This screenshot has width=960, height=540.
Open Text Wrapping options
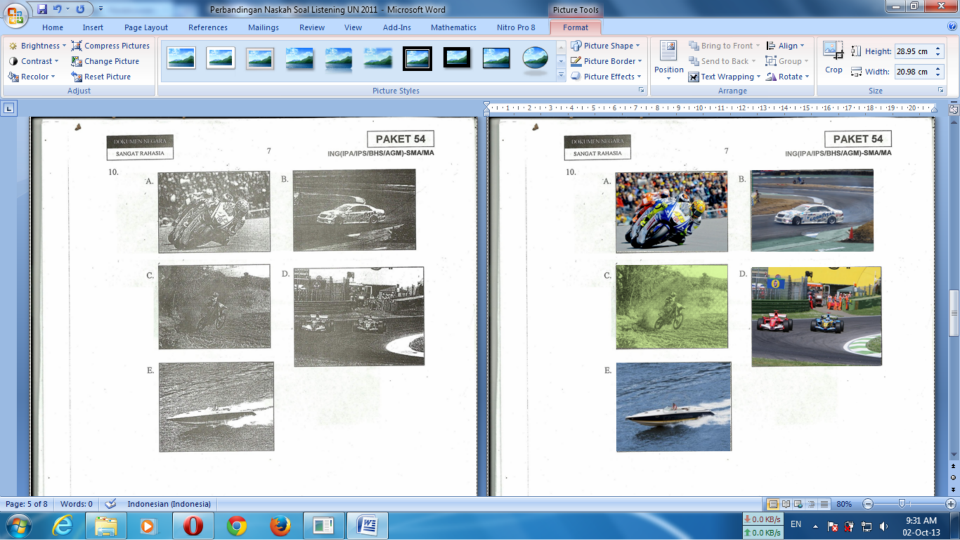724,77
